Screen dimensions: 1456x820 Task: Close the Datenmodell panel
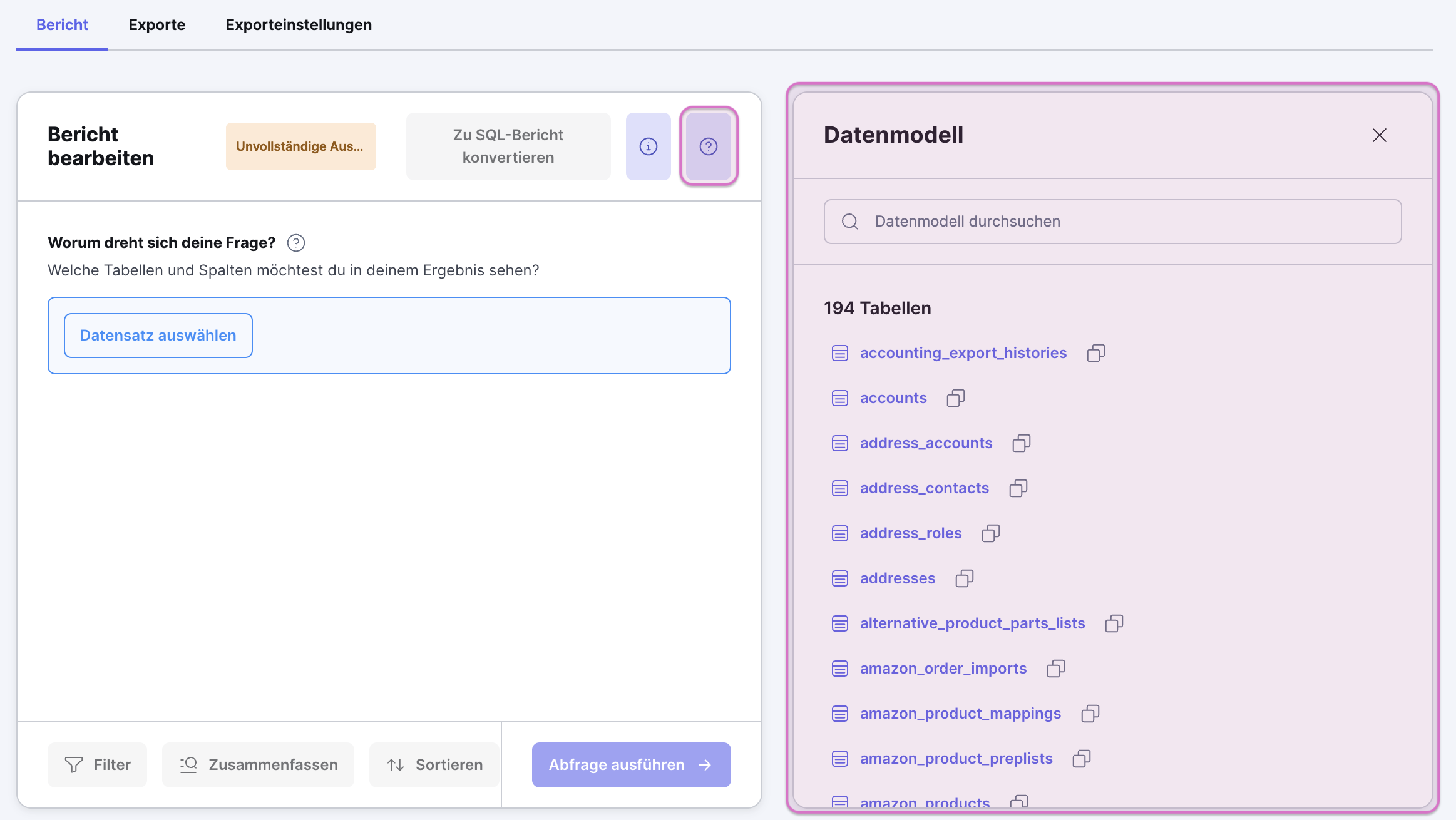click(1379, 135)
